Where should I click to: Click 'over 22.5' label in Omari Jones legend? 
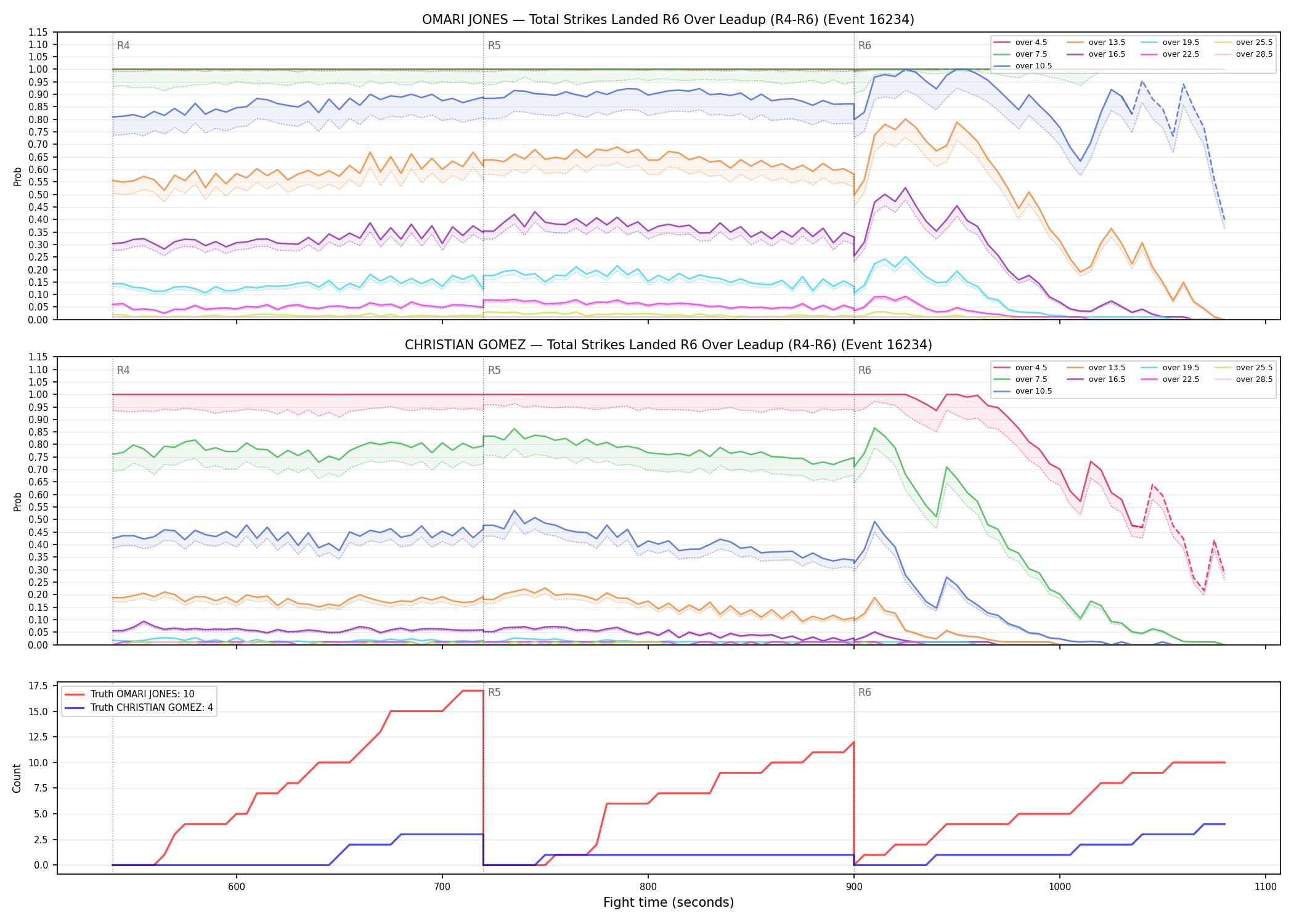click(x=1181, y=54)
